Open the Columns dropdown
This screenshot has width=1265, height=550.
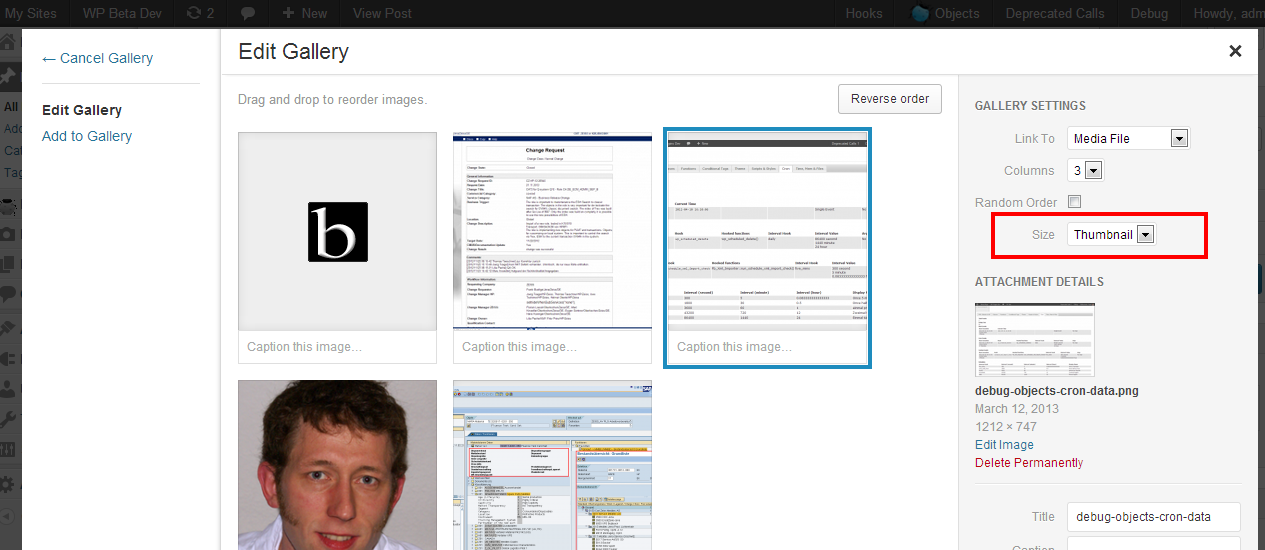(1085, 170)
